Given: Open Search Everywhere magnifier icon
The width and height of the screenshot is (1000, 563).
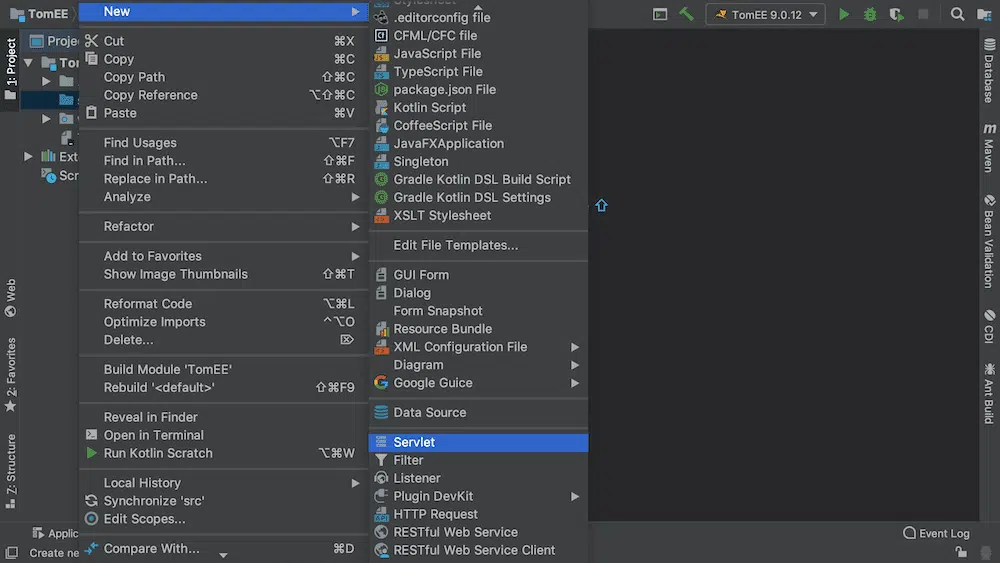Looking at the screenshot, I should click(x=957, y=15).
